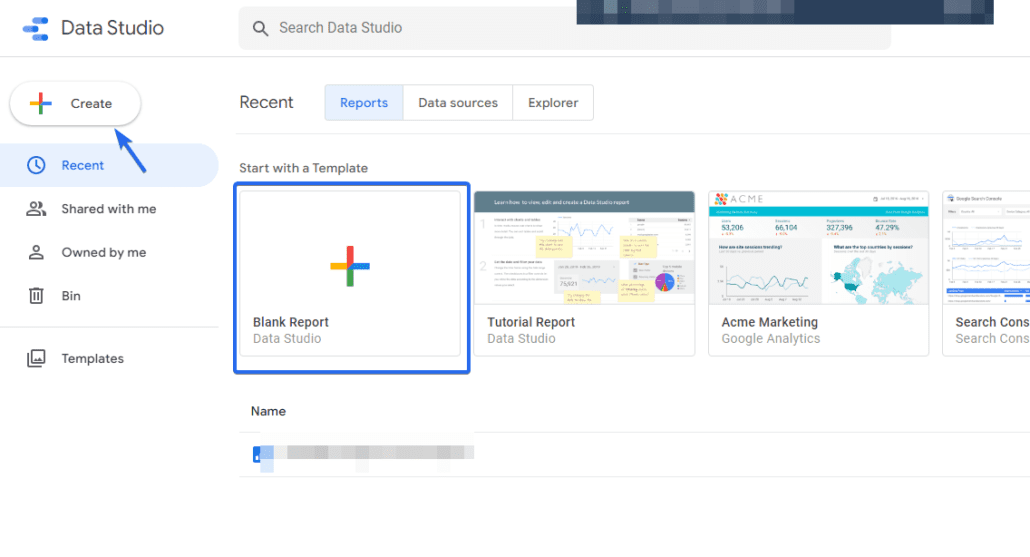Click the Create button
The width and height of the screenshot is (1030, 557).
(x=75, y=103)
